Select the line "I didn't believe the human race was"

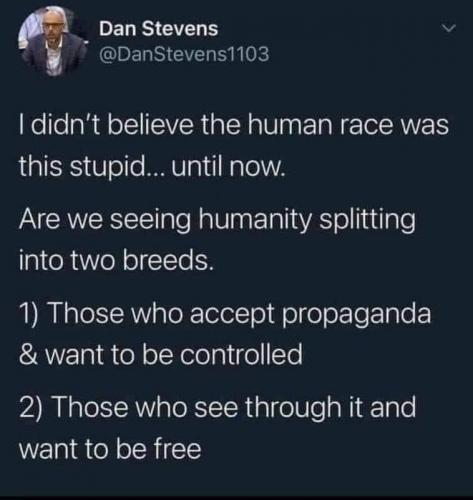tap(234, 125)
